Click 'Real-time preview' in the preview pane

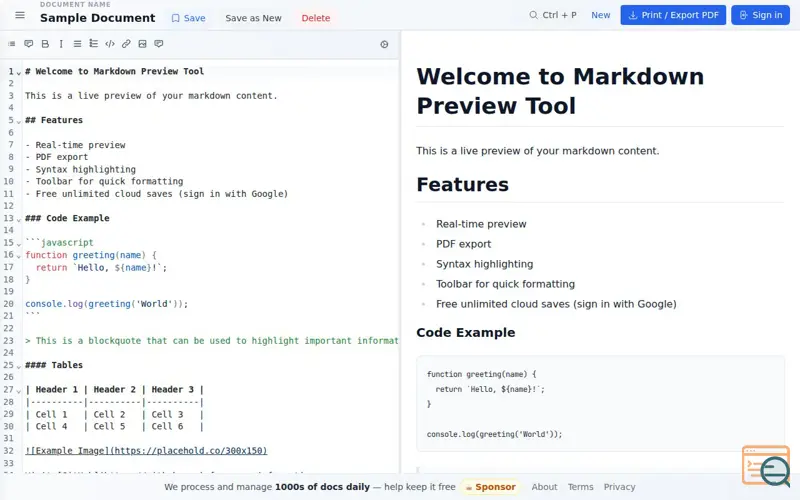481,224
